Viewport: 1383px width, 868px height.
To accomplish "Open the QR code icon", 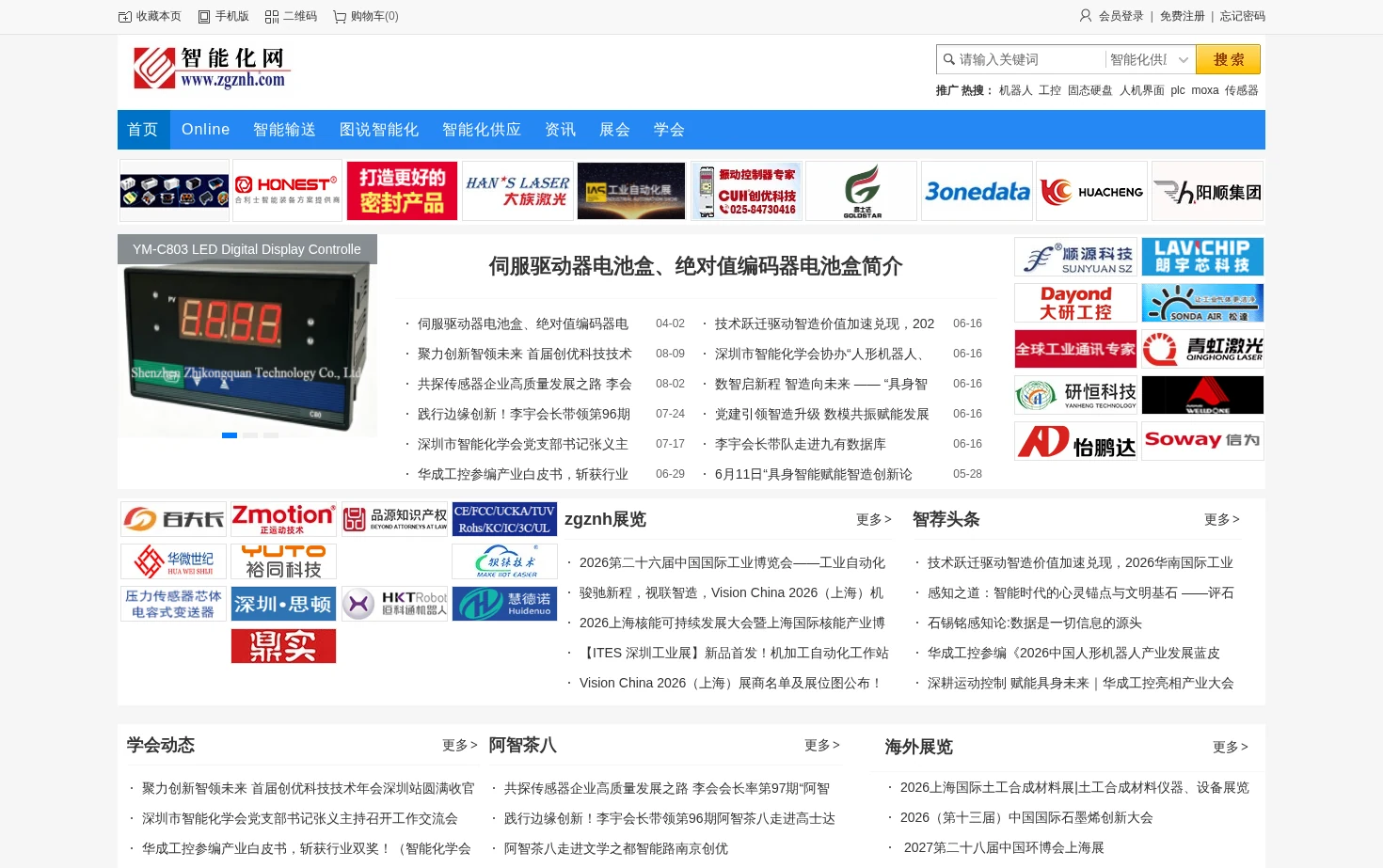I will point(272,17).
